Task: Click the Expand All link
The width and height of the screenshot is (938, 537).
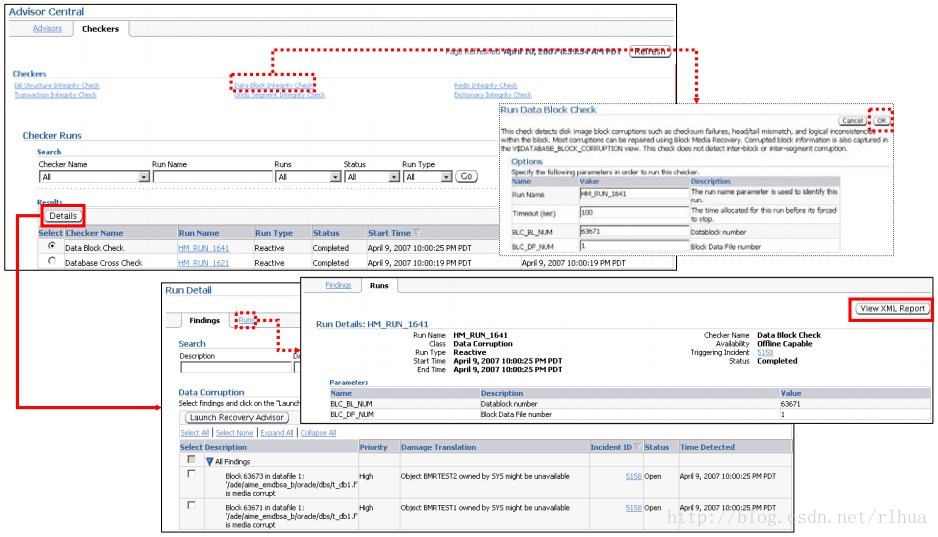Action: click(x=276, y=433)
